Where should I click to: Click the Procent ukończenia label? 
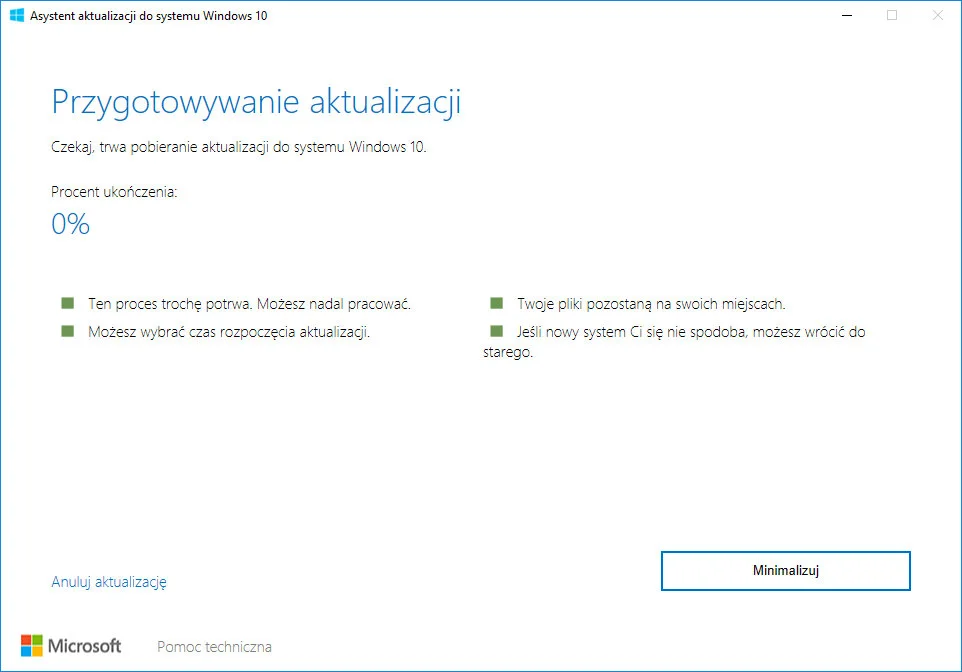tap(117, 192)
